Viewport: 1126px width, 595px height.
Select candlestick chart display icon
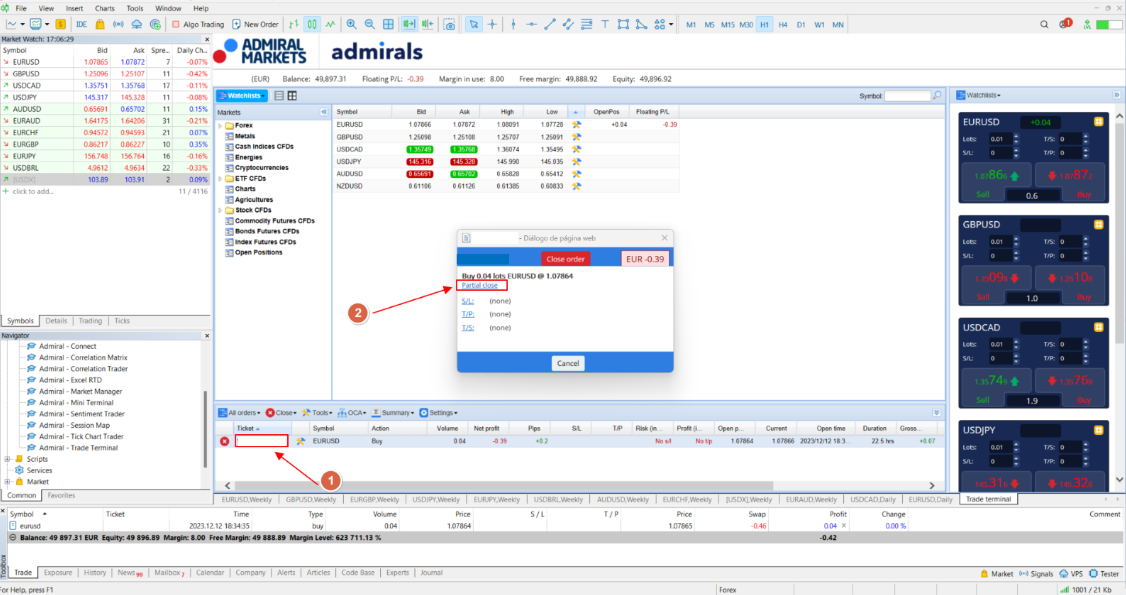coord(312,24)
